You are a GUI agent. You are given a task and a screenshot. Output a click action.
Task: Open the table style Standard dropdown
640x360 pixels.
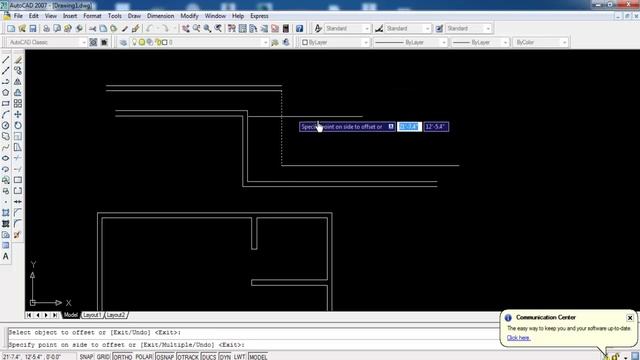(488, 29)
